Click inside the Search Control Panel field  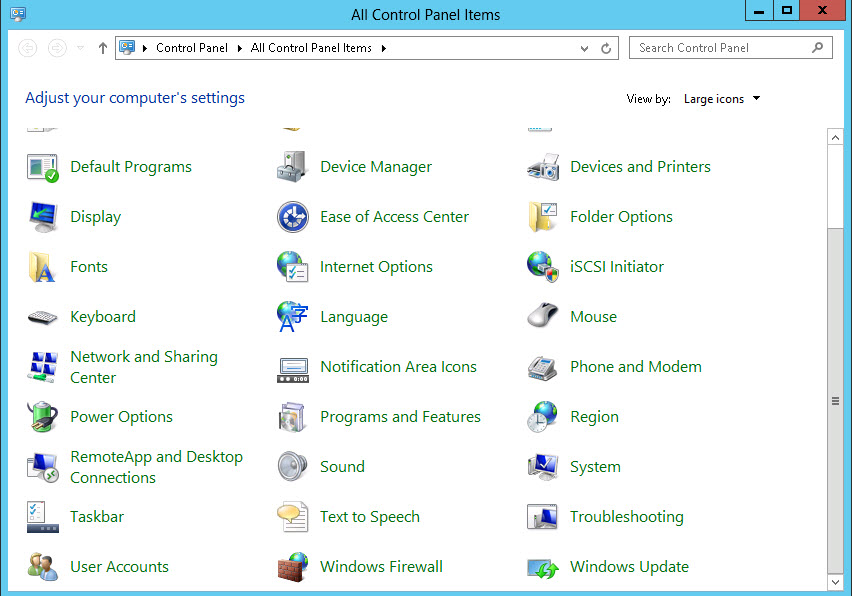pyautogui.click(x=720, y=47)
